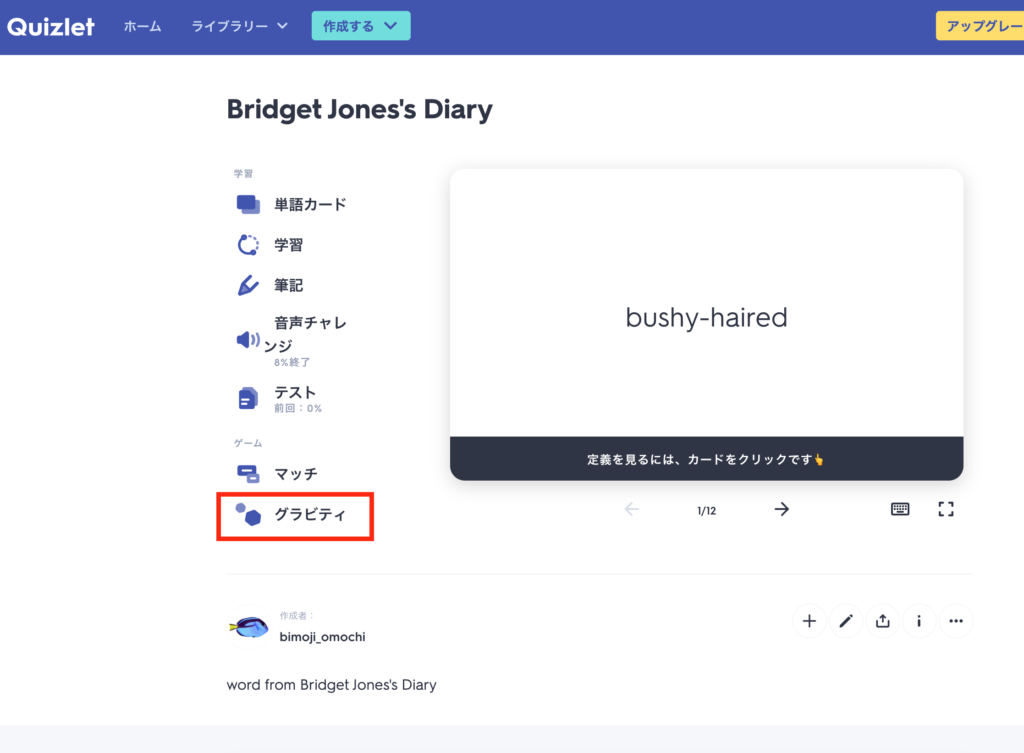Click the Quizlet logo
Viewport: 1024px width, 753px height.
point(51,27)
